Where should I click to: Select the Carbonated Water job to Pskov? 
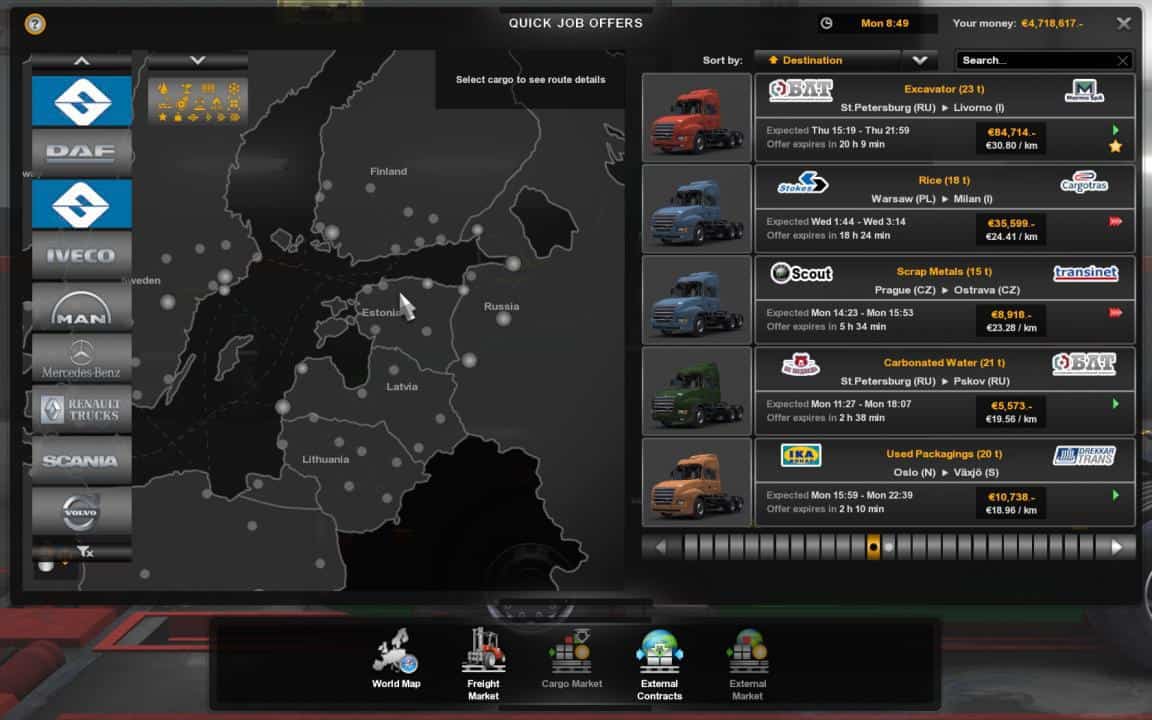pos(944,390)
